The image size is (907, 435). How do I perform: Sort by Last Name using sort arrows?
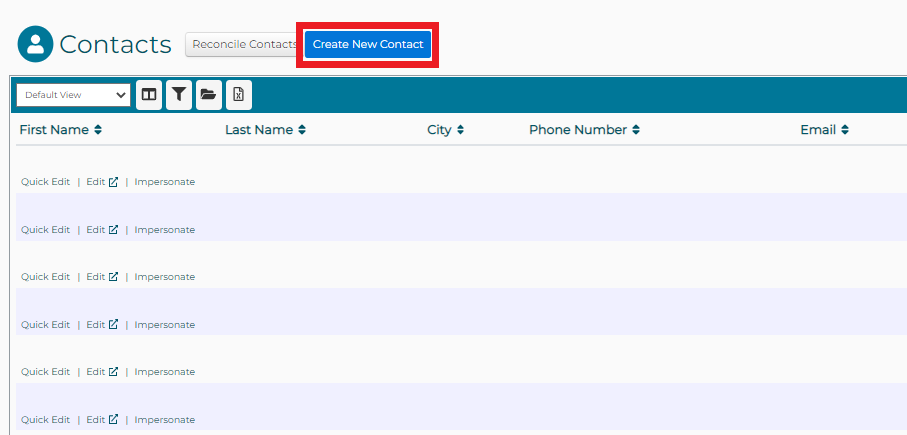[x=302, y=130]
